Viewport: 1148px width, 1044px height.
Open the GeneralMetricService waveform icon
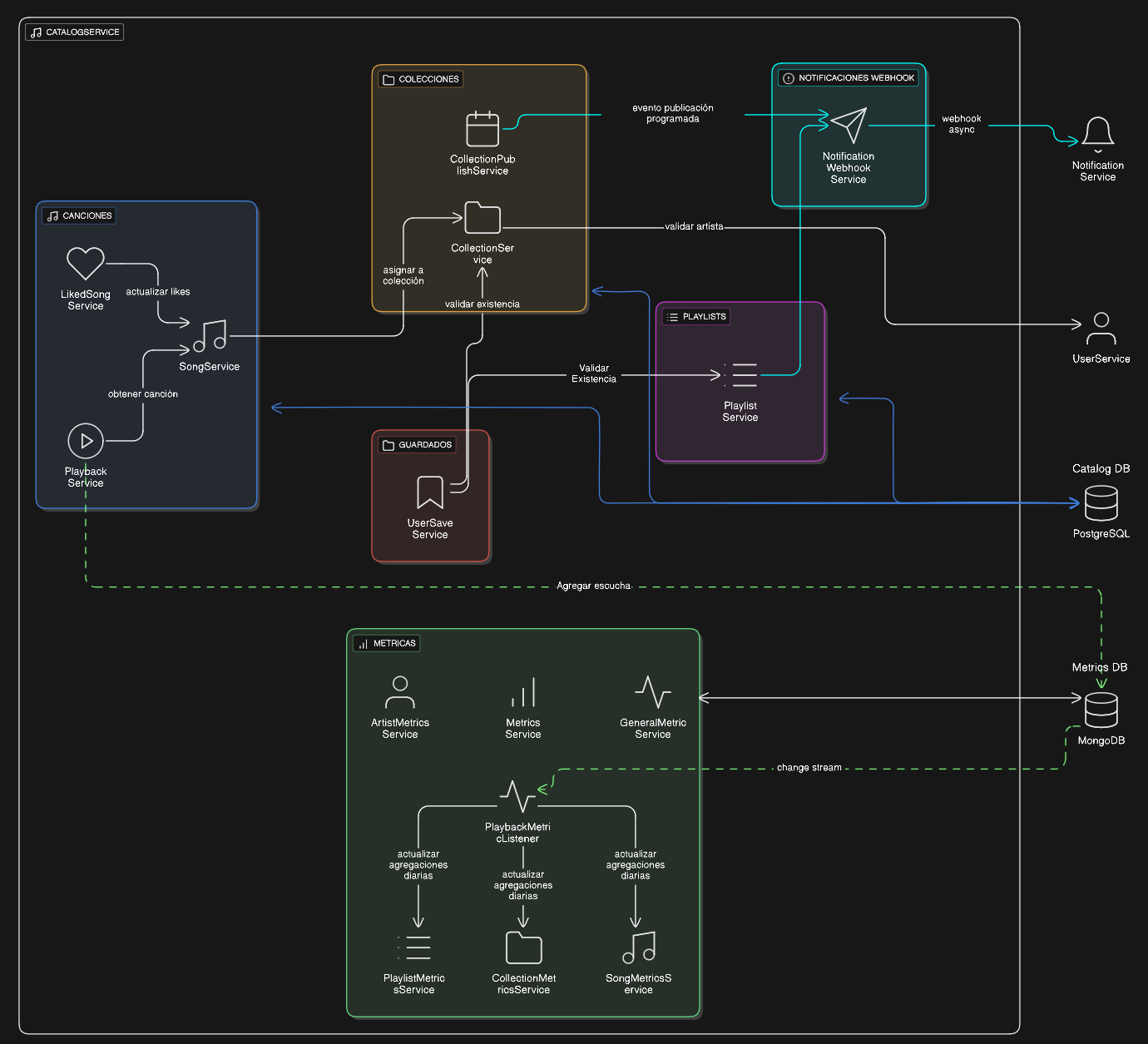click(x=652, y=691)
